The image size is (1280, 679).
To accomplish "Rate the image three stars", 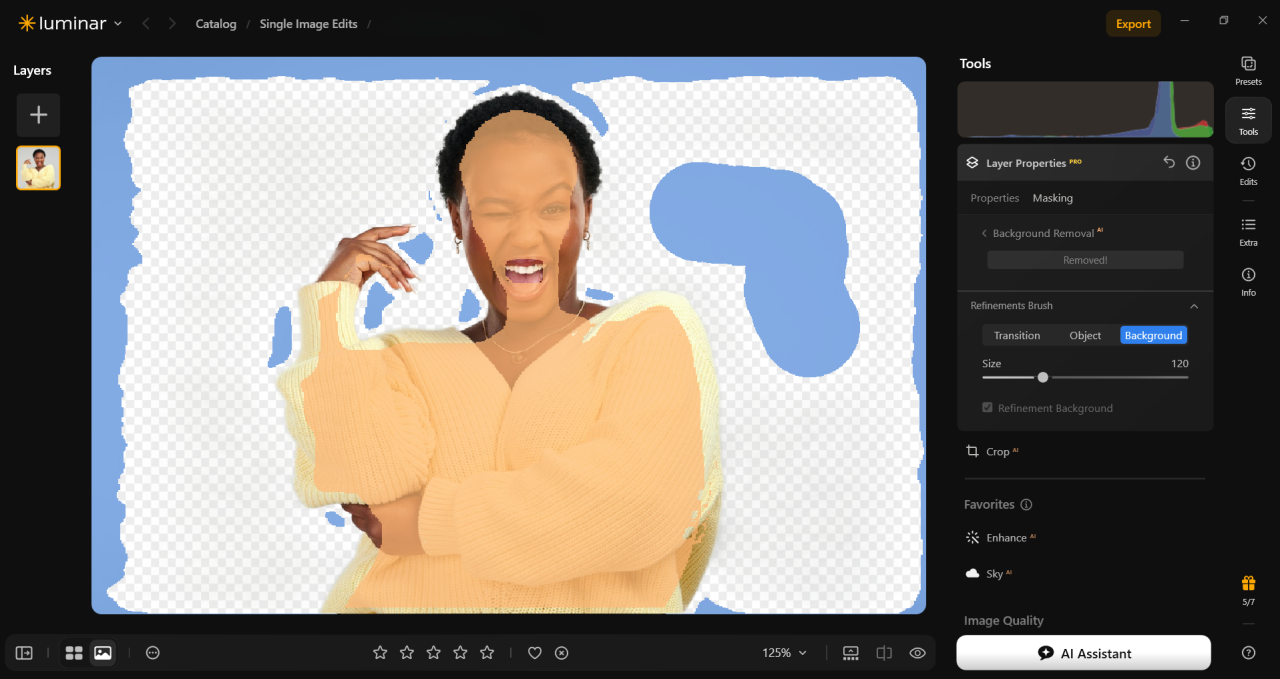I will [x=433, y=653].
